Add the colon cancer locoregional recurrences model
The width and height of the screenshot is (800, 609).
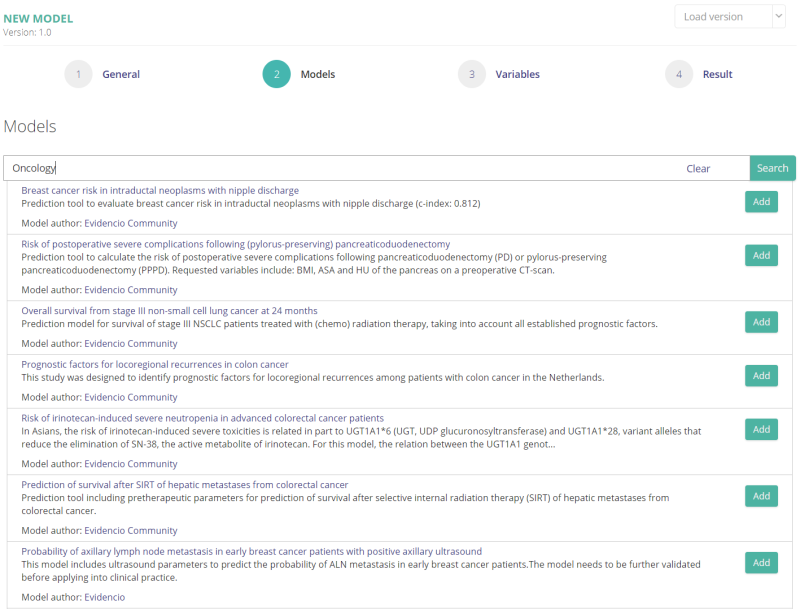point(761,375)
